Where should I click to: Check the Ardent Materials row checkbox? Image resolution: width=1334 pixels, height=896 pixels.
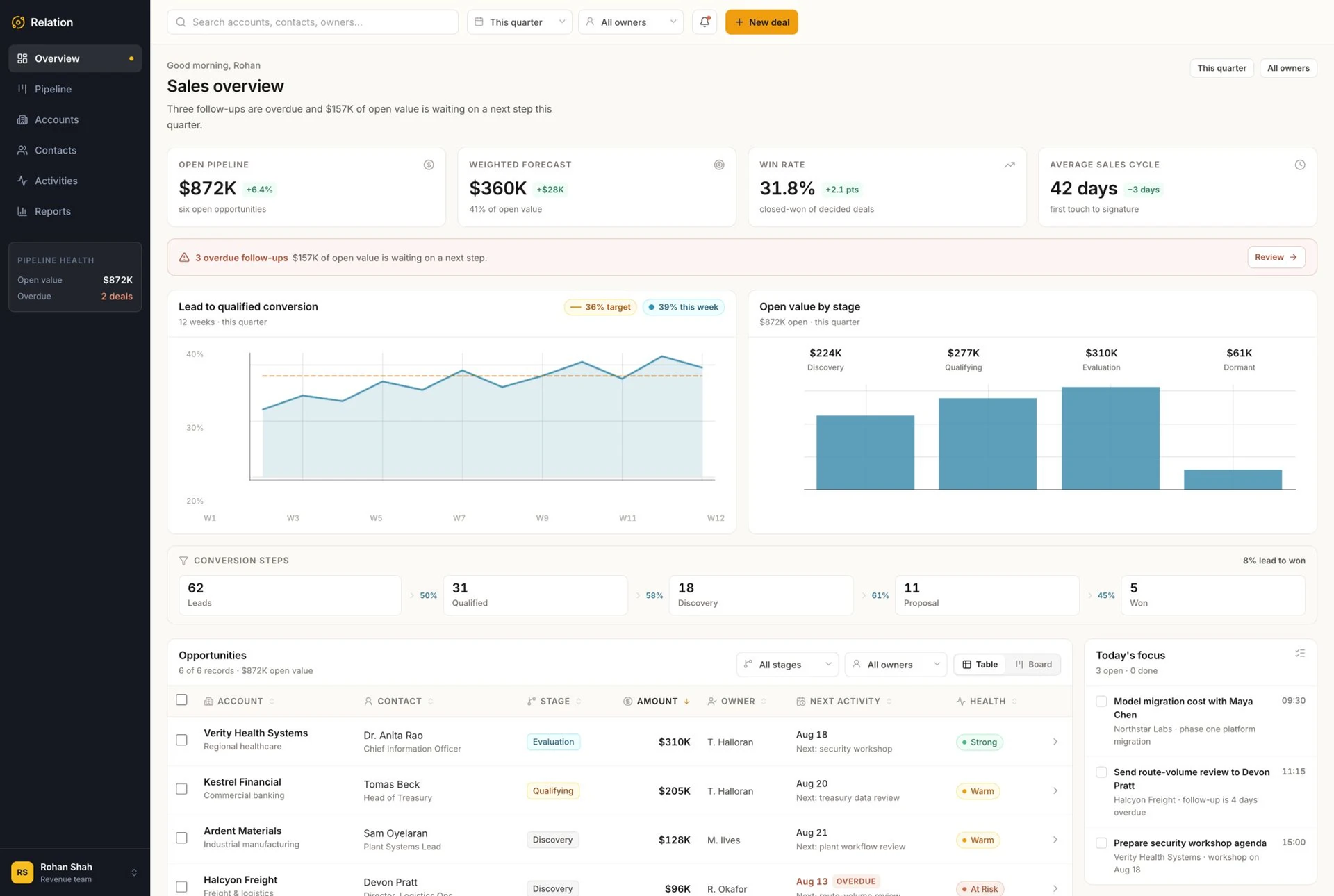pyautogui.click(x=181, y=838)
